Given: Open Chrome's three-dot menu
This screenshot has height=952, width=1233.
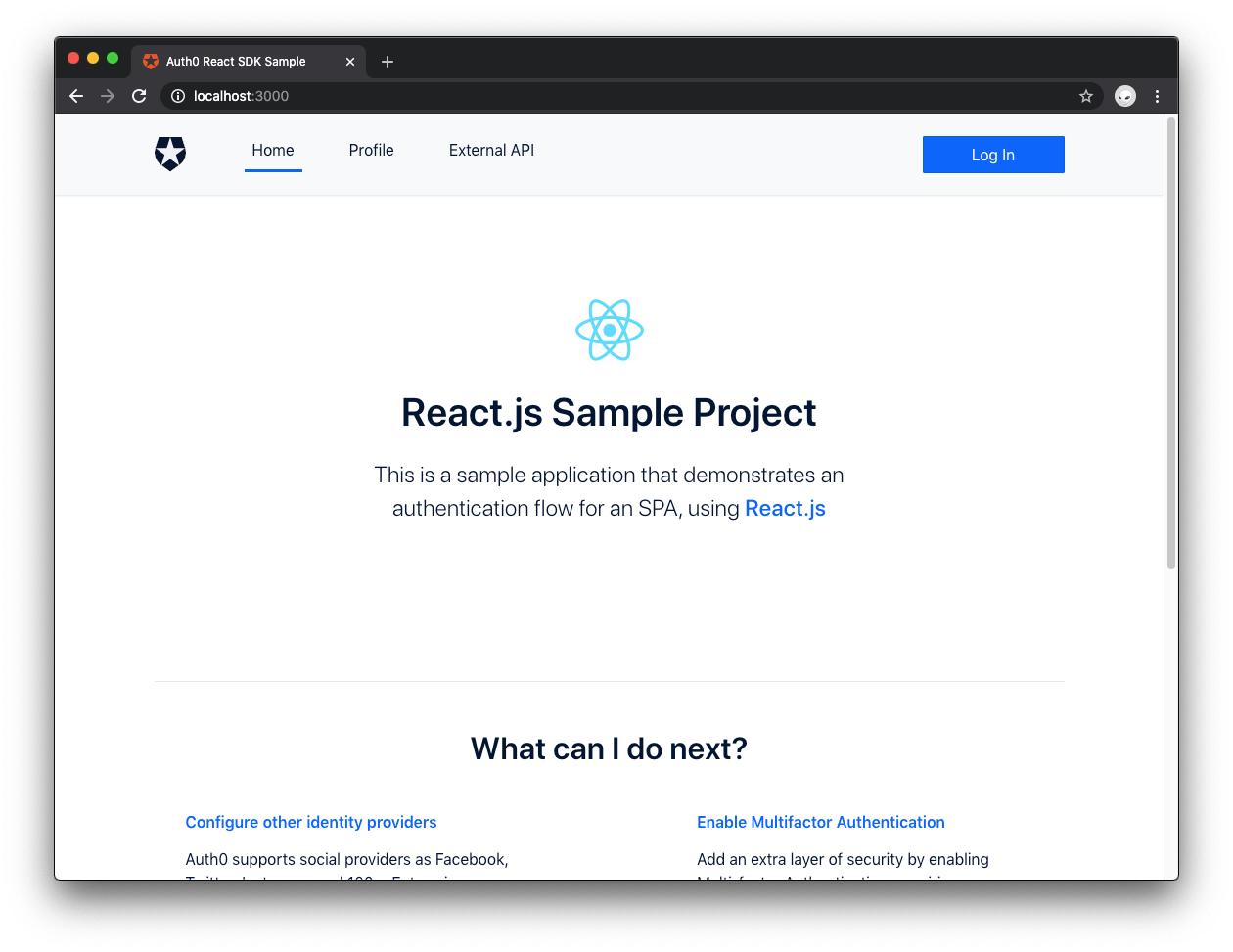Looking at the screenshot, I should 1158,96.
